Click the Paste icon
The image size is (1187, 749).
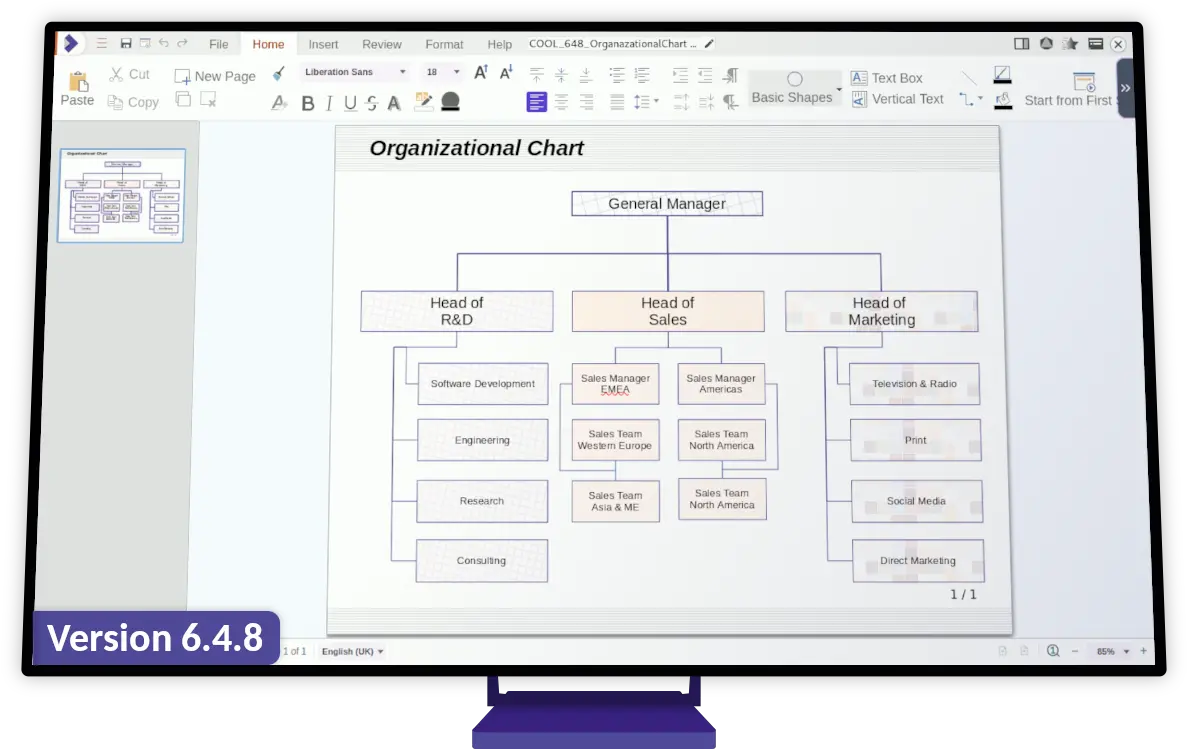(x=77, y=82)
